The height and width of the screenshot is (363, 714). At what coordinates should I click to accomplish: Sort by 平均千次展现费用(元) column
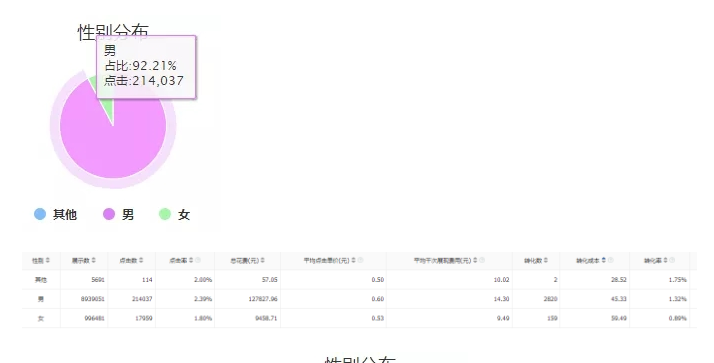pyautogui.click(x=475, y=260)
